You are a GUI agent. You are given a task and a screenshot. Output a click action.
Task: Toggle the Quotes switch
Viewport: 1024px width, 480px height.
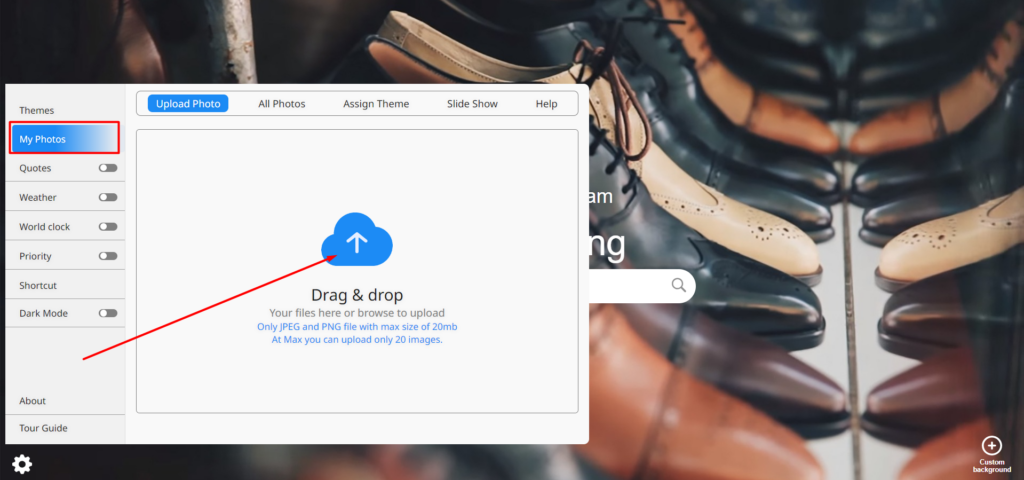point(107,168)
